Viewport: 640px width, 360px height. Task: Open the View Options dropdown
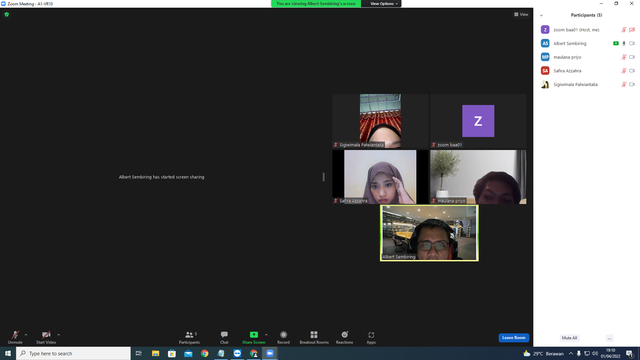pos(383,4)
